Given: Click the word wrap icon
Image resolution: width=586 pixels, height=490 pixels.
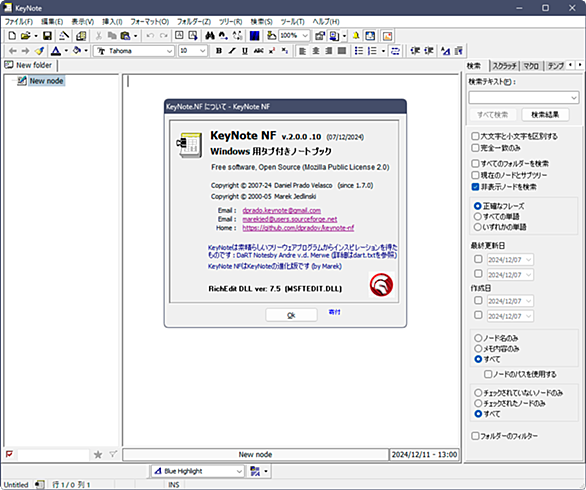Looking at the screenshot, I should click(395, 51).
